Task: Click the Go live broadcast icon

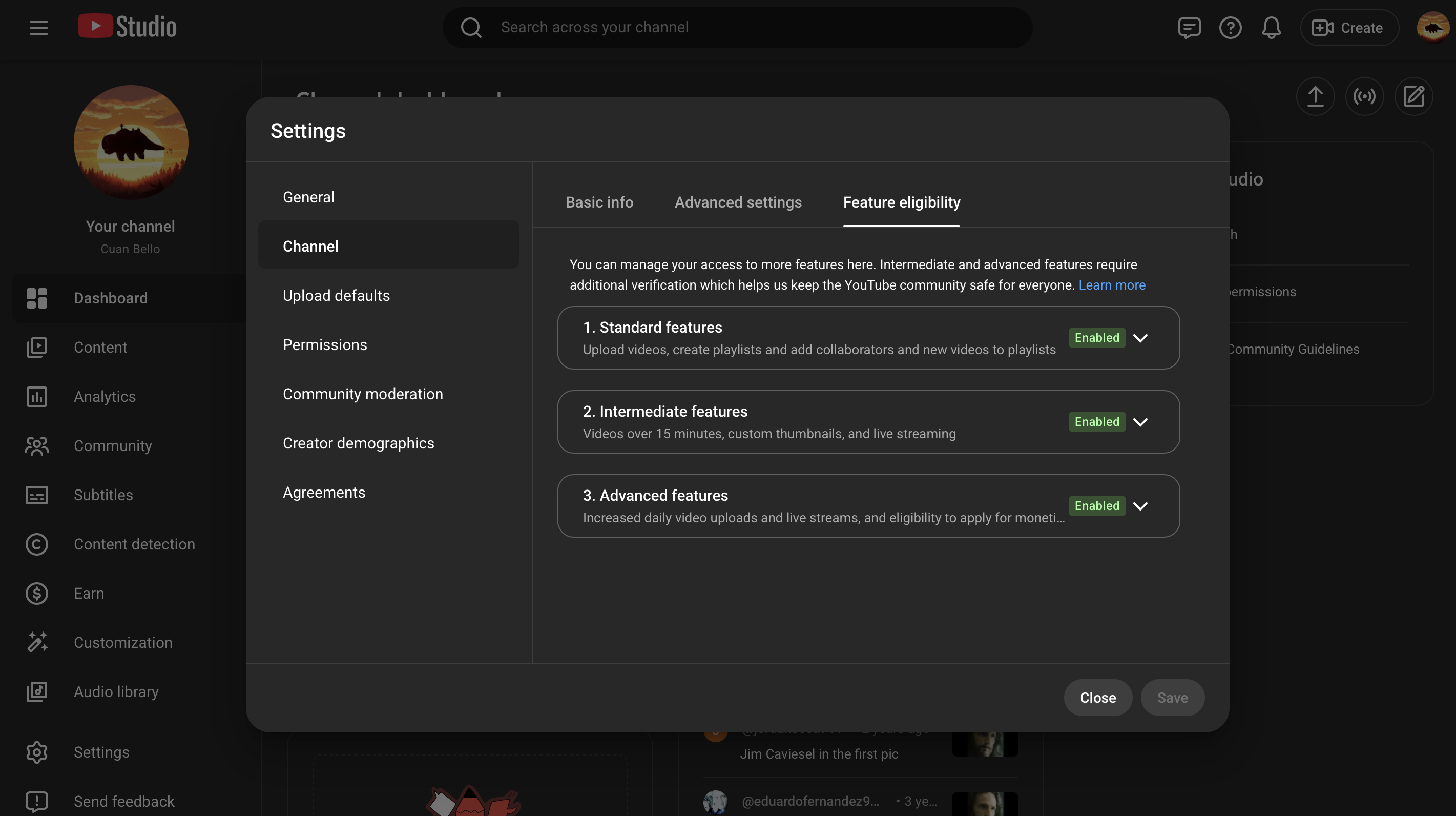Action: (1364, 96)
